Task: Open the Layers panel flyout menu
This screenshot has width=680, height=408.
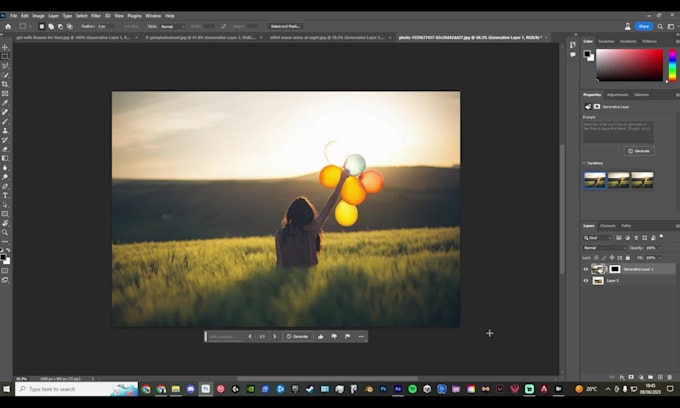Action: coord(677,226)
